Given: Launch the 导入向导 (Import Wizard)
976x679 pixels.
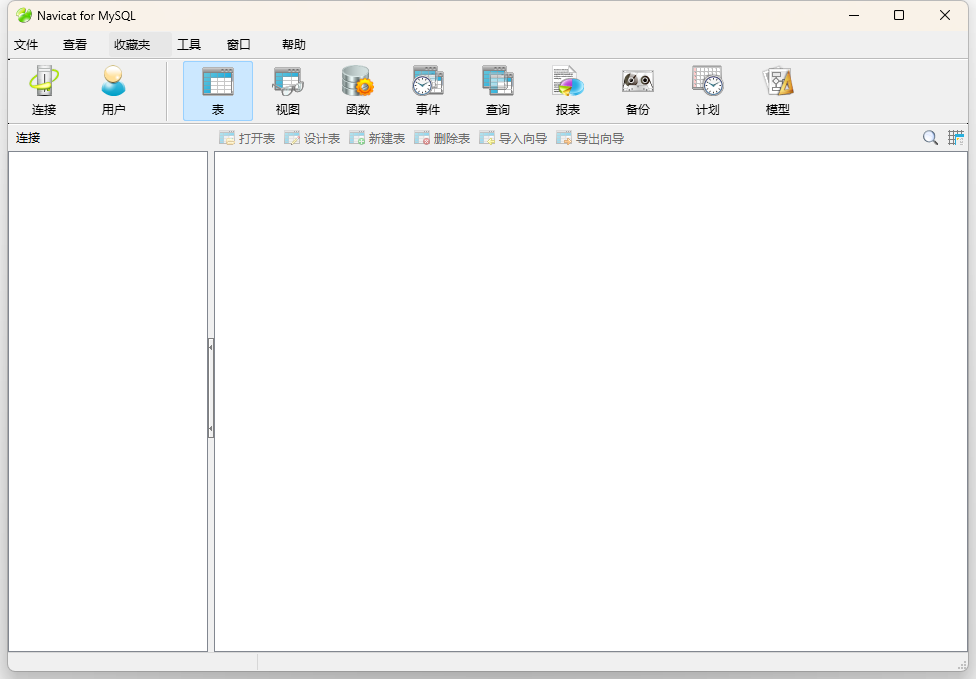Looking at the screenshot, I should [513, 138].
